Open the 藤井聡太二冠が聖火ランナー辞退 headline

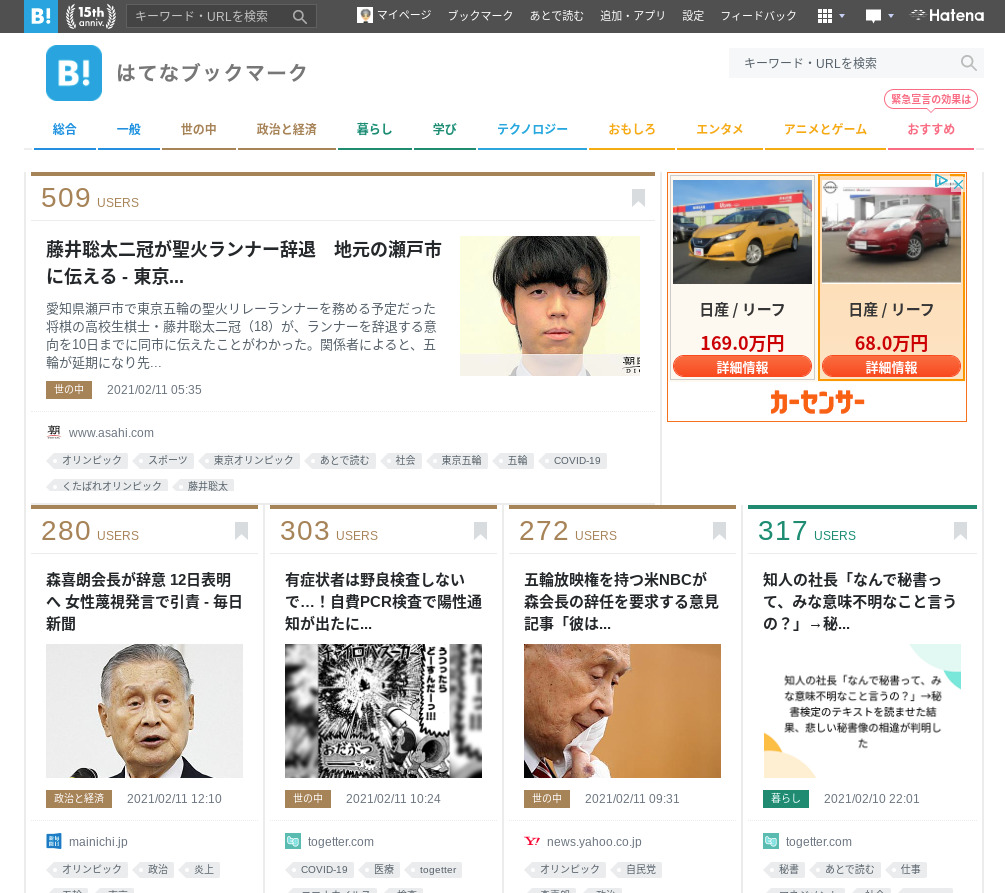(x=244, y=263)
